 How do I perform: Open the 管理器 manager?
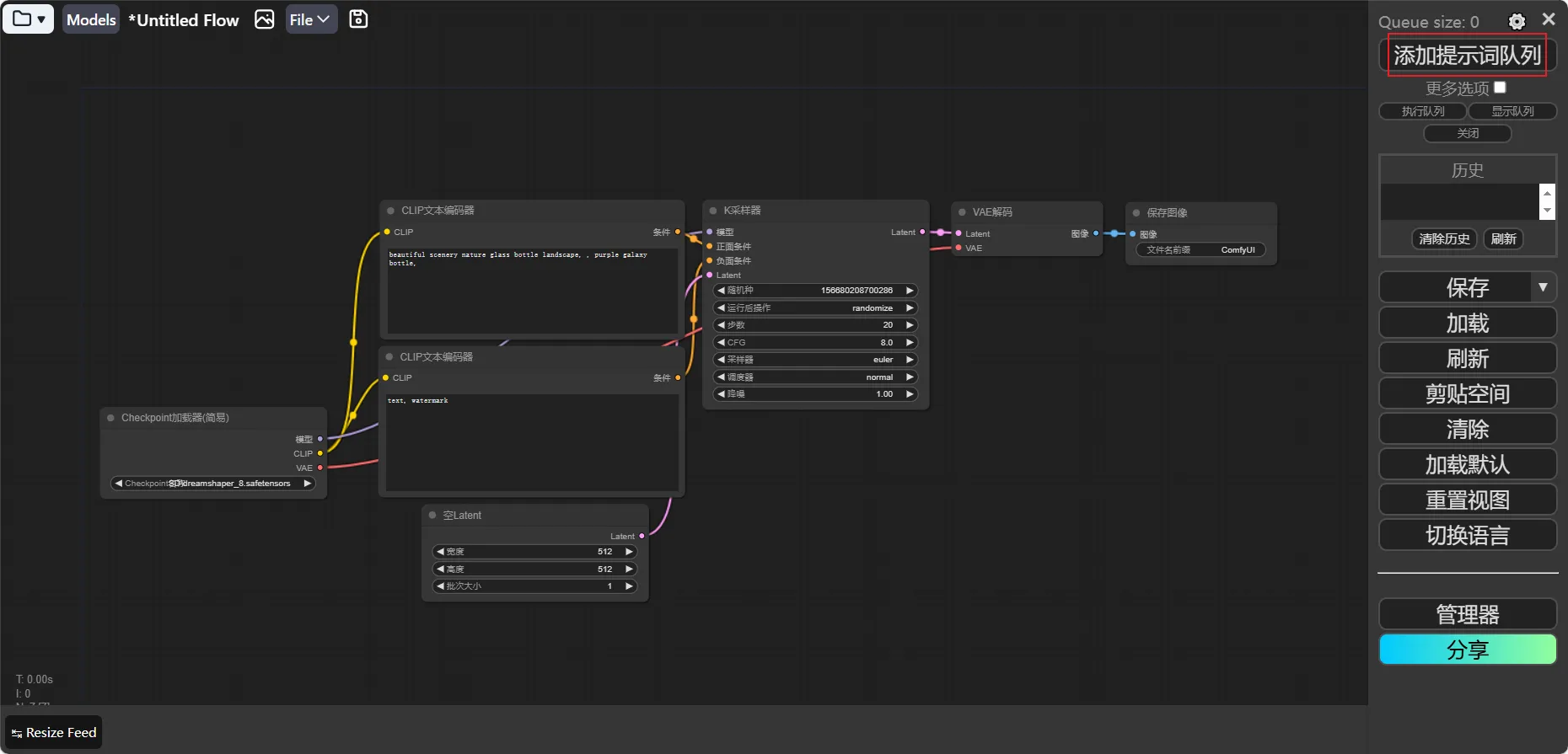[x=1467, y=614]
